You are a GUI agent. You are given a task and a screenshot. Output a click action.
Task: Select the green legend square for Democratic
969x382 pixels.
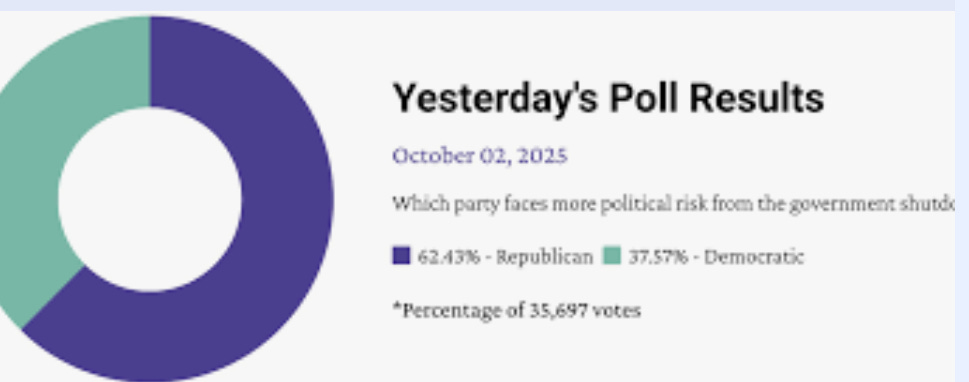tap(612, 255)
